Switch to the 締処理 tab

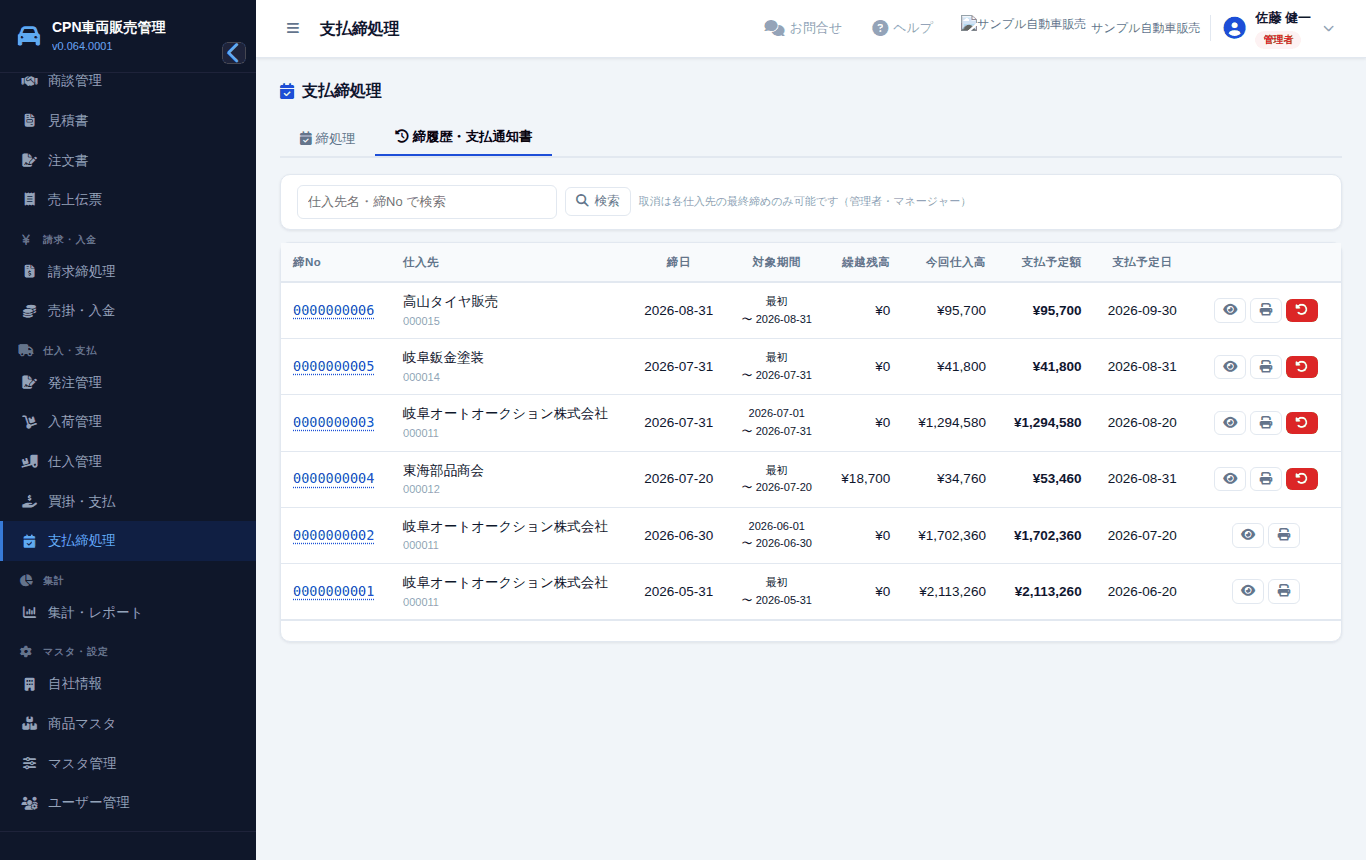pyautogui.click(x=327, y=138)
